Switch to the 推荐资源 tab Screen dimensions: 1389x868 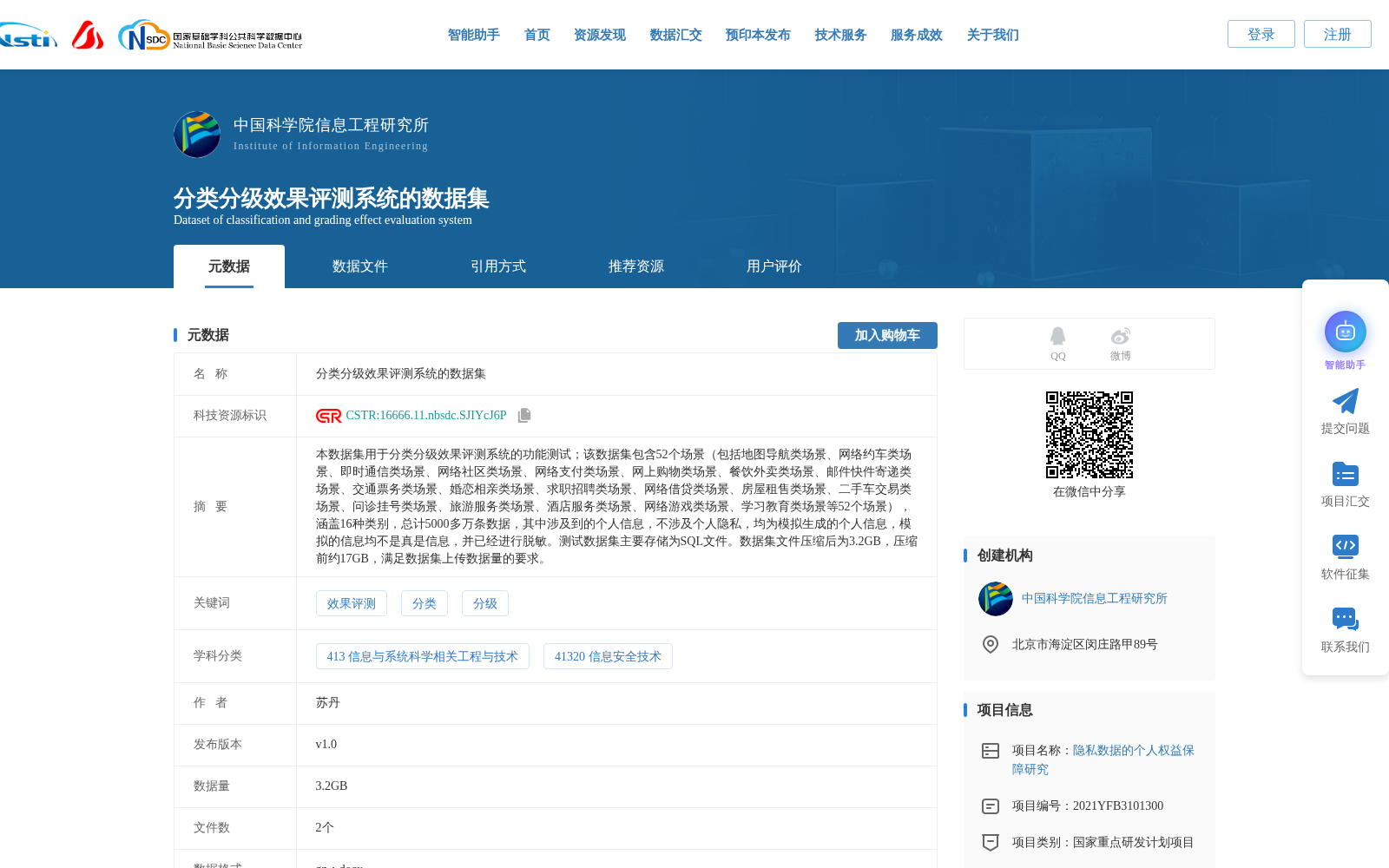coord(636,266)
